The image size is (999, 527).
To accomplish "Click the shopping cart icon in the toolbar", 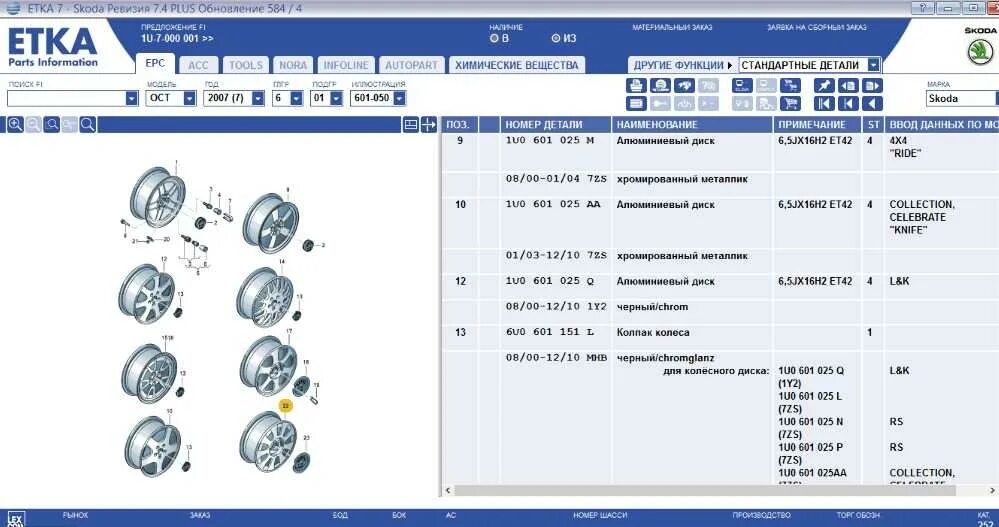I will click(791, 103).
